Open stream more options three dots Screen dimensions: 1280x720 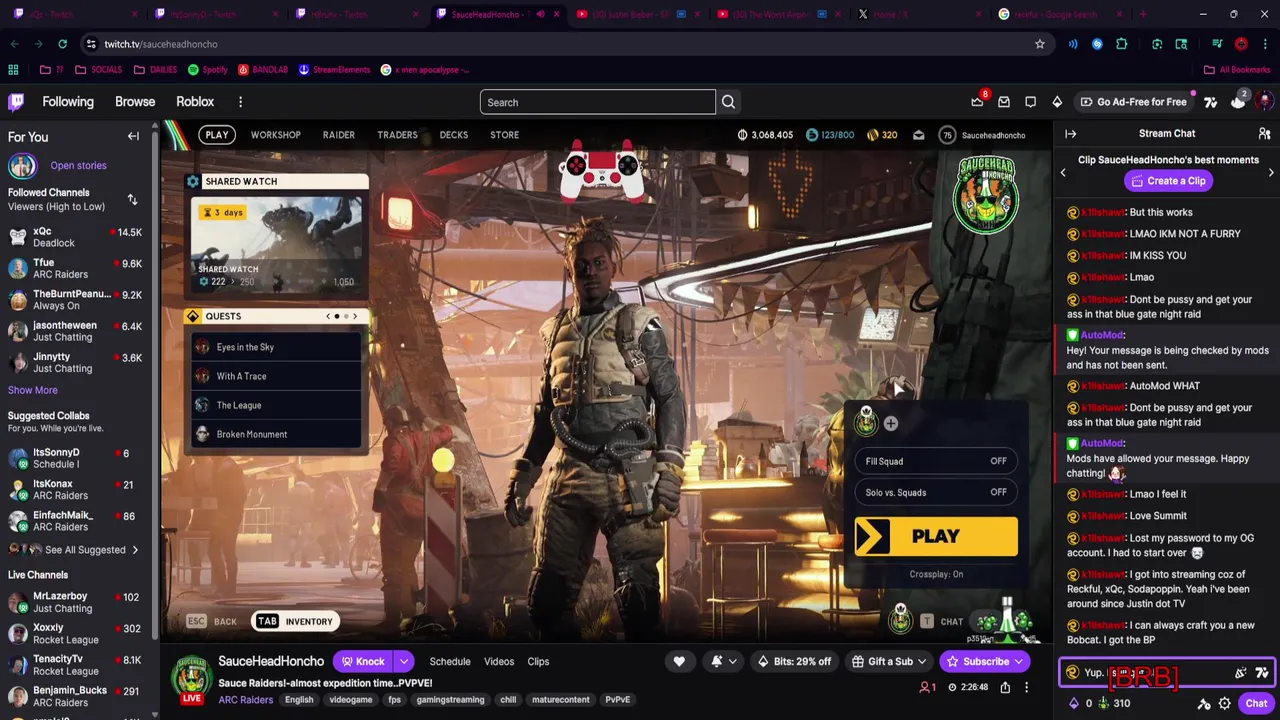click(x=1026, y=687)
